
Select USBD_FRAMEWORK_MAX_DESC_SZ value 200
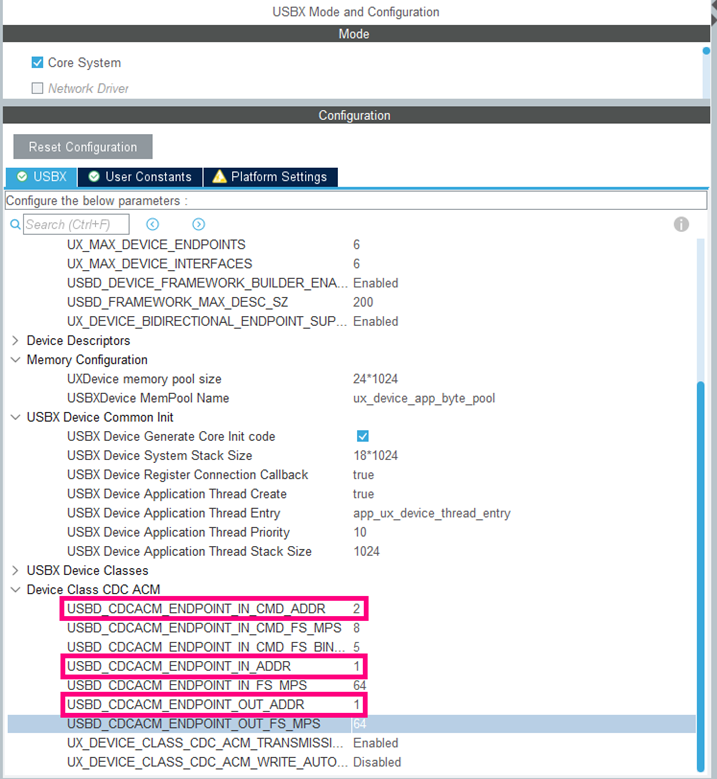pos(363,302)
